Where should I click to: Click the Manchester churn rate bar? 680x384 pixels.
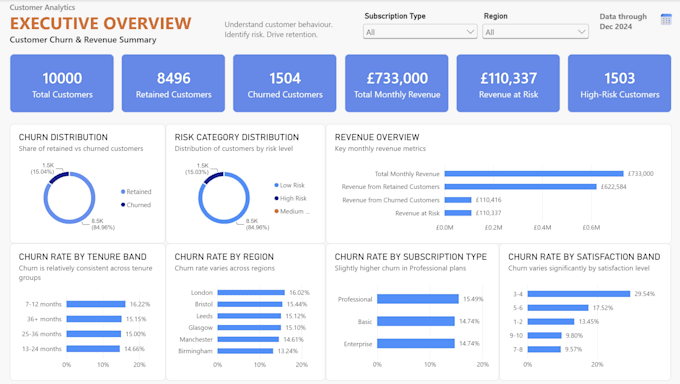pyautogui.click(x=248, y=339)
